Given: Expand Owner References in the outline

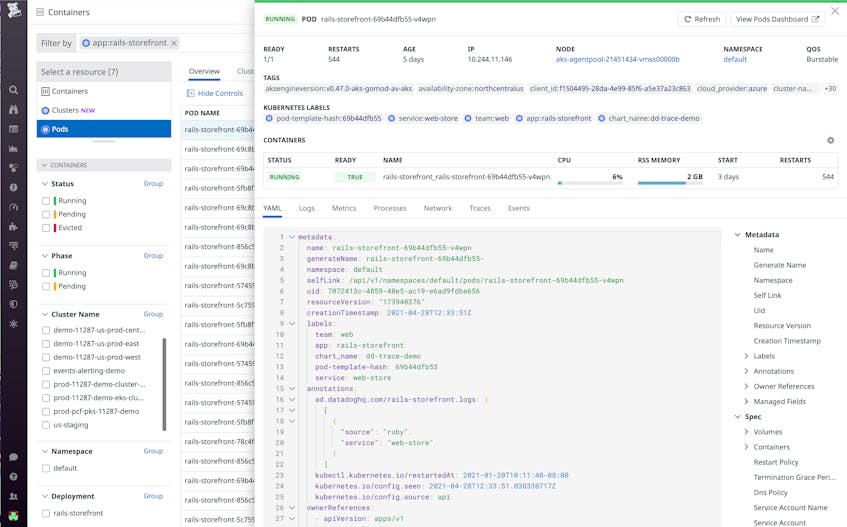Looking at the screenshot, I should [x=746, y=386].
